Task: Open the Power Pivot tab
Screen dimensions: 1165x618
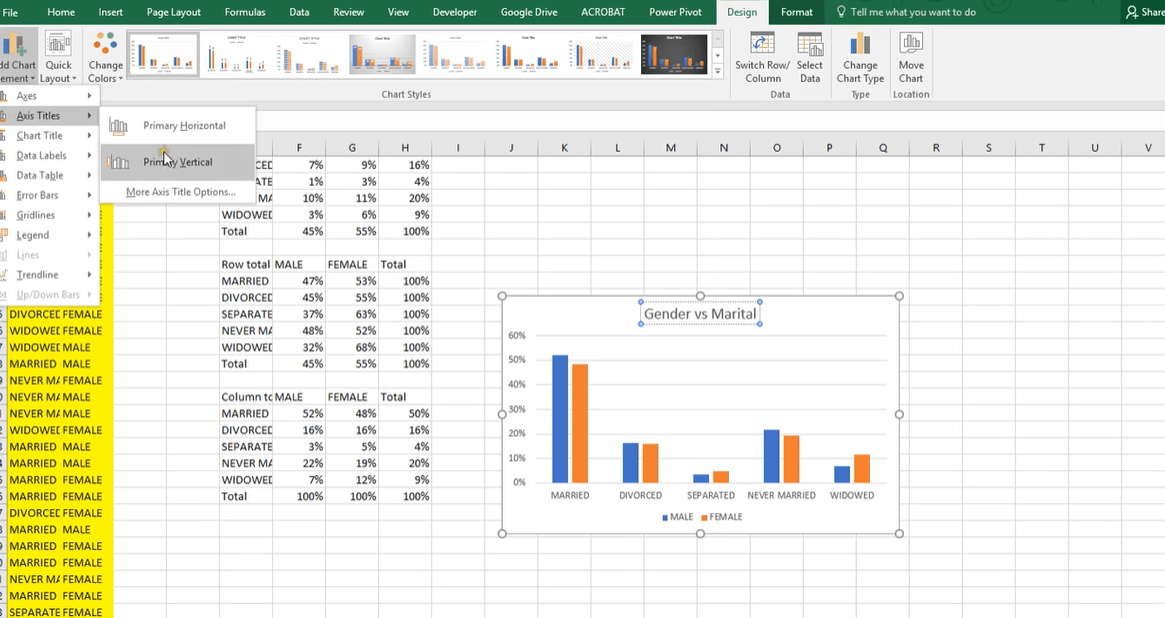Action: [675, 12]
